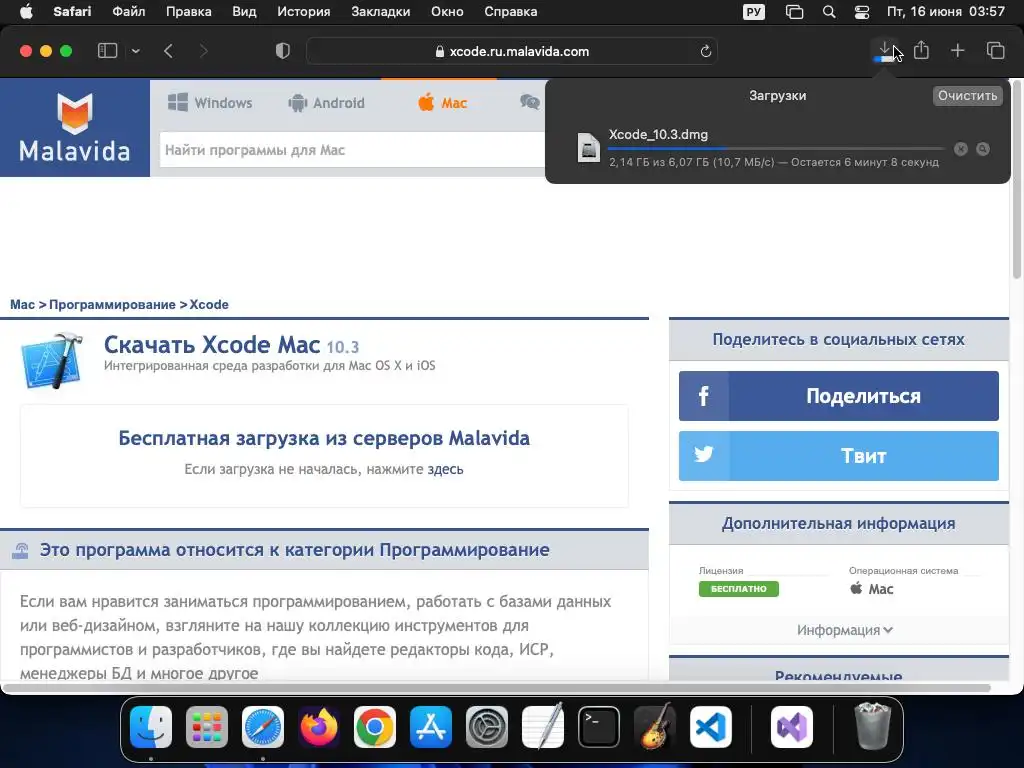
Task: Open the История menu
Action: pyautogui.click(x=304, y=12)
